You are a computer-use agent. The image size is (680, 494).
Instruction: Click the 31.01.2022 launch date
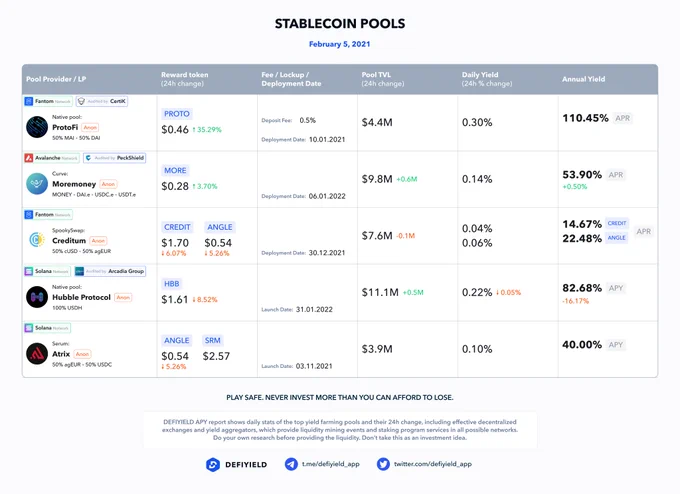coord(314,310)
